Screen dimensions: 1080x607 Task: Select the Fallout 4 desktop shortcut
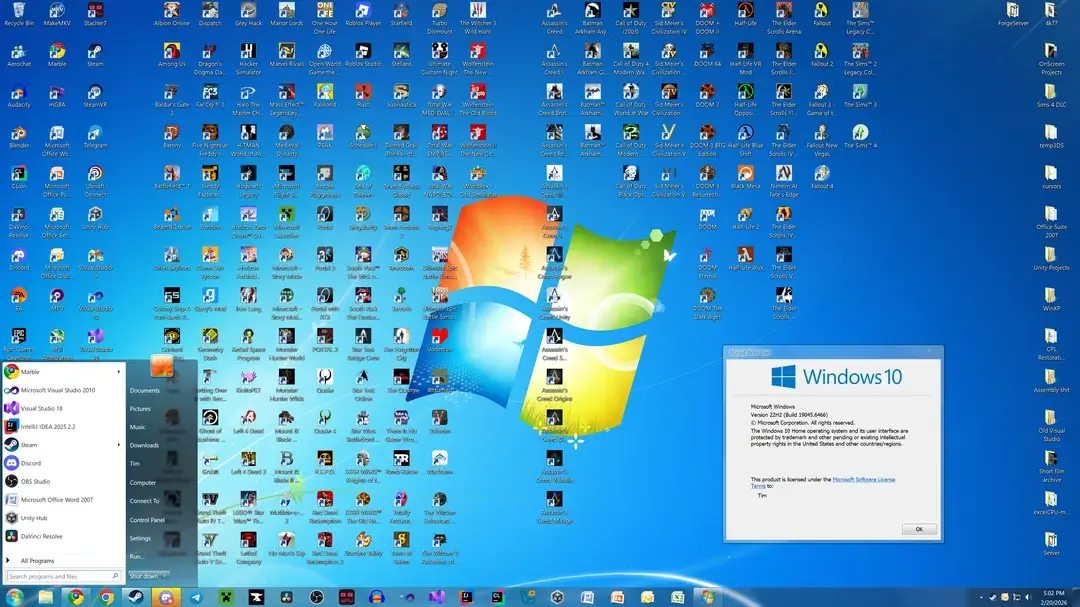(x=822, y=177)
